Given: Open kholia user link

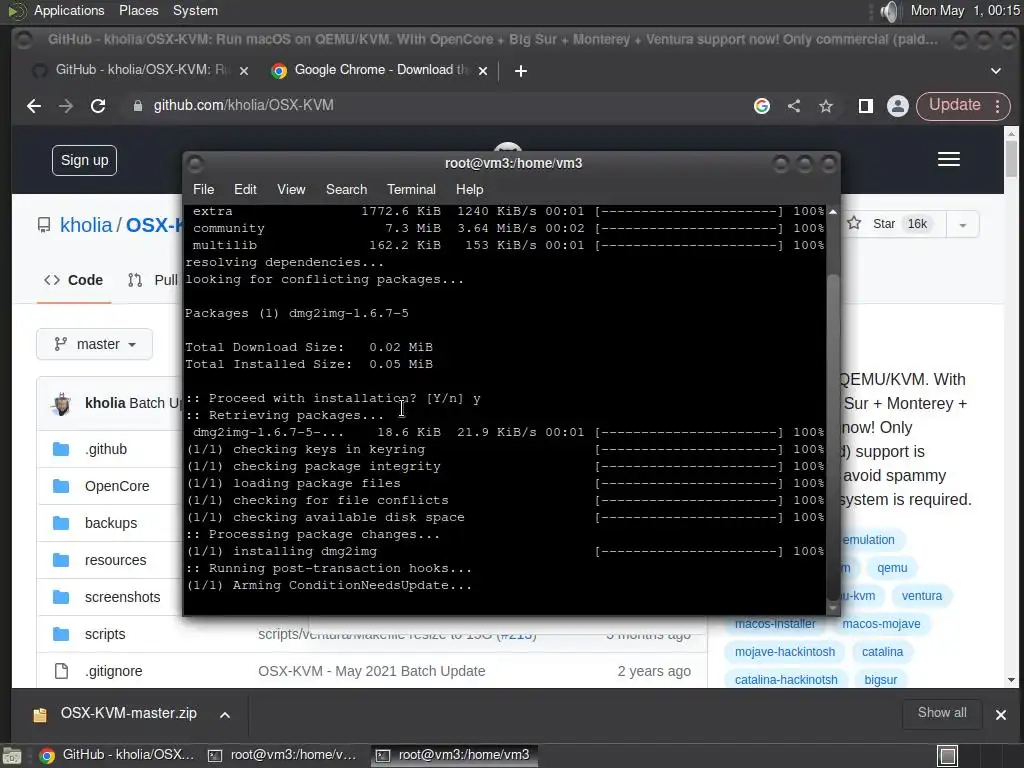Looking at the screenshot, I should 86,225.
